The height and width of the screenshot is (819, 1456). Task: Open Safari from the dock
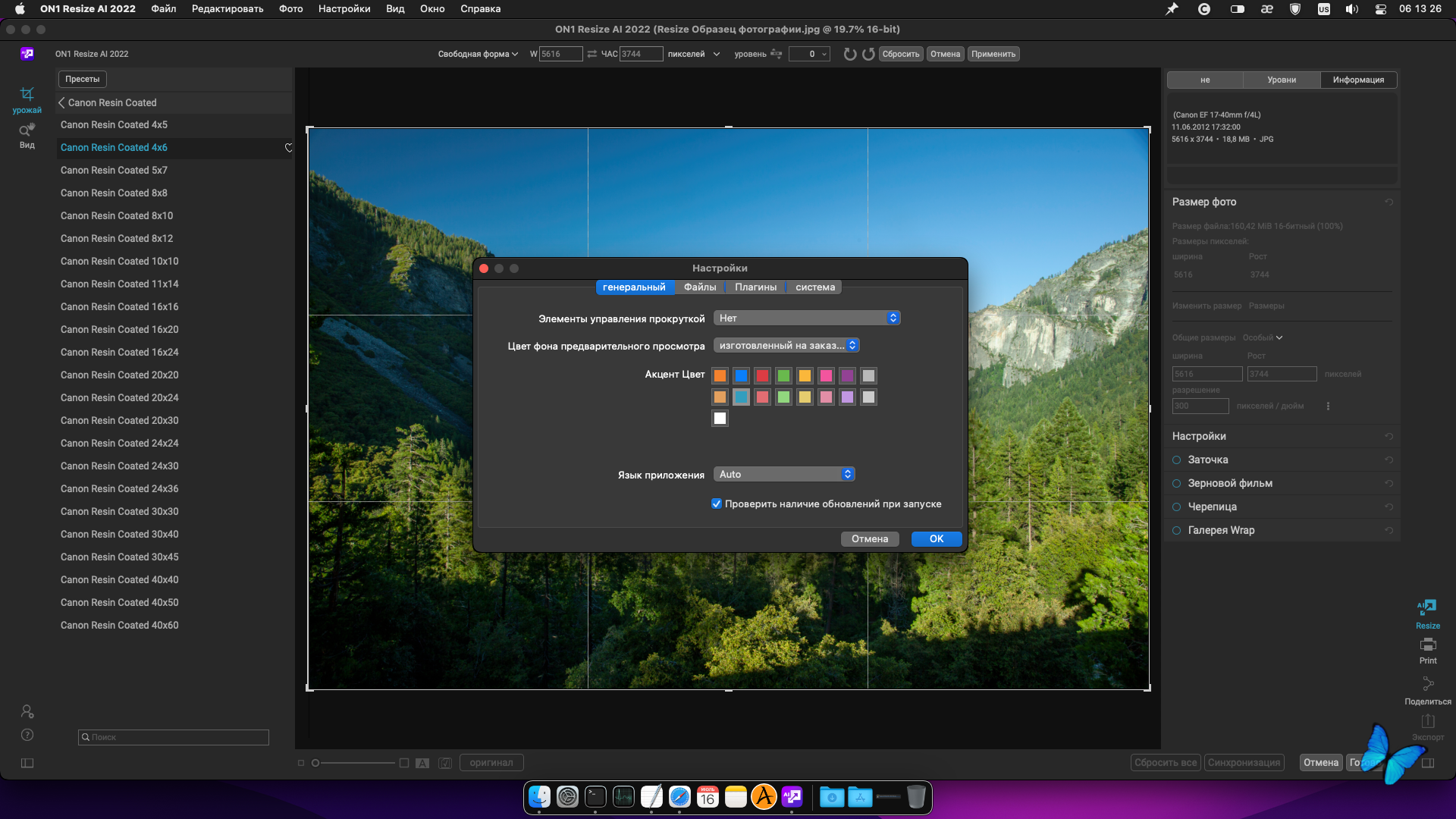[x=679, y=797]
